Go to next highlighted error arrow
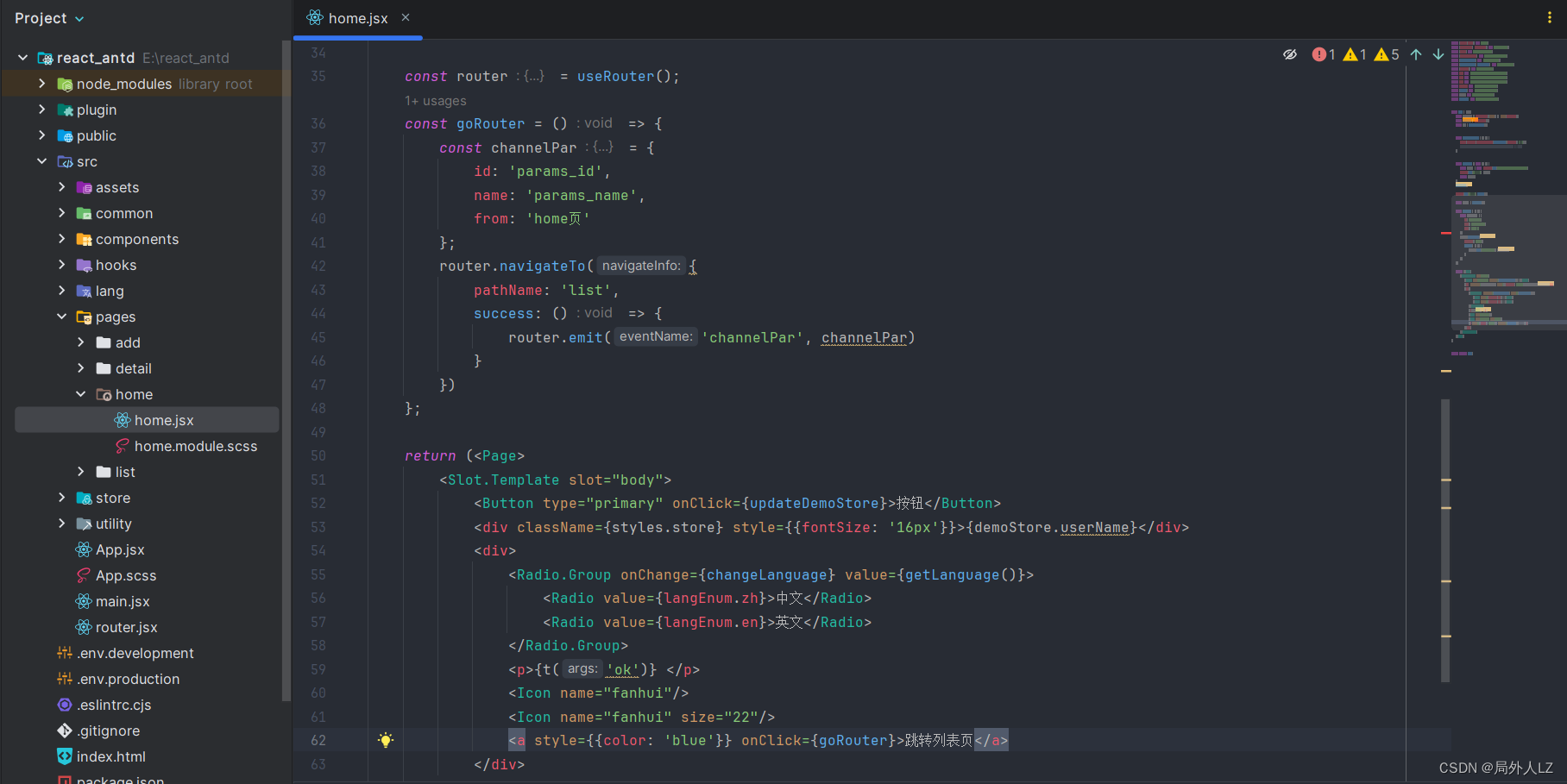Viewport: 1567px width, 784px height. [1438, 54]
